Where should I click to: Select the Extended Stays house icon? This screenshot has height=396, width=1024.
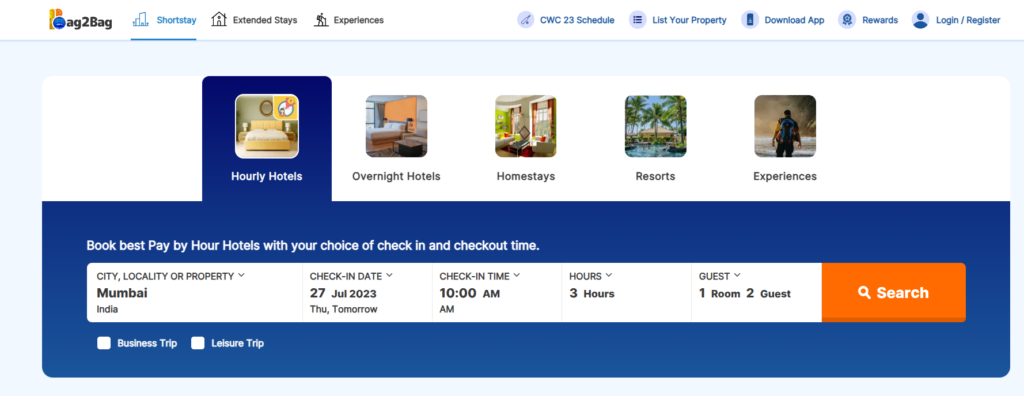(x=219, y=20)
